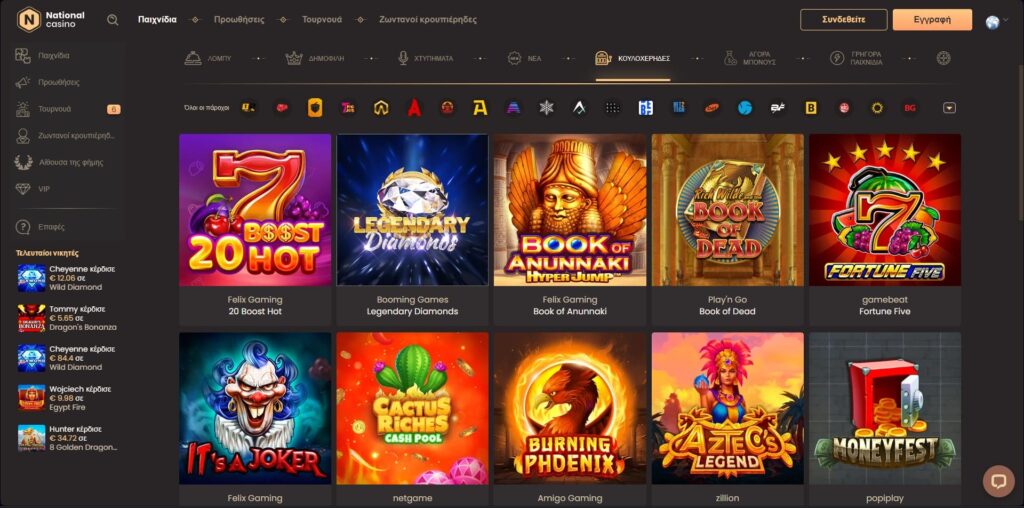Open the Cactus Riches Cash Pool thumbnail
This screenshot has height=508, width=1024.
point(412,408)
